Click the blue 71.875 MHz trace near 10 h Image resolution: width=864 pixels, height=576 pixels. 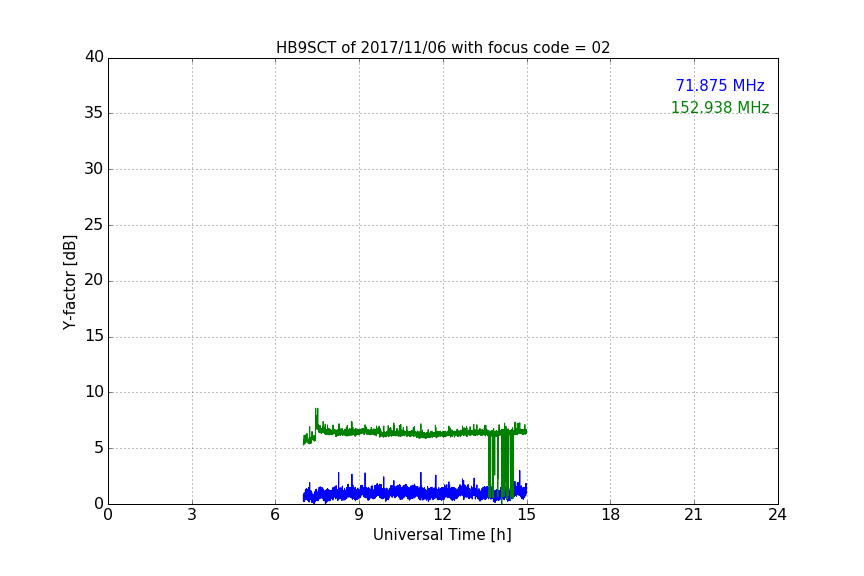pos(387,492)
